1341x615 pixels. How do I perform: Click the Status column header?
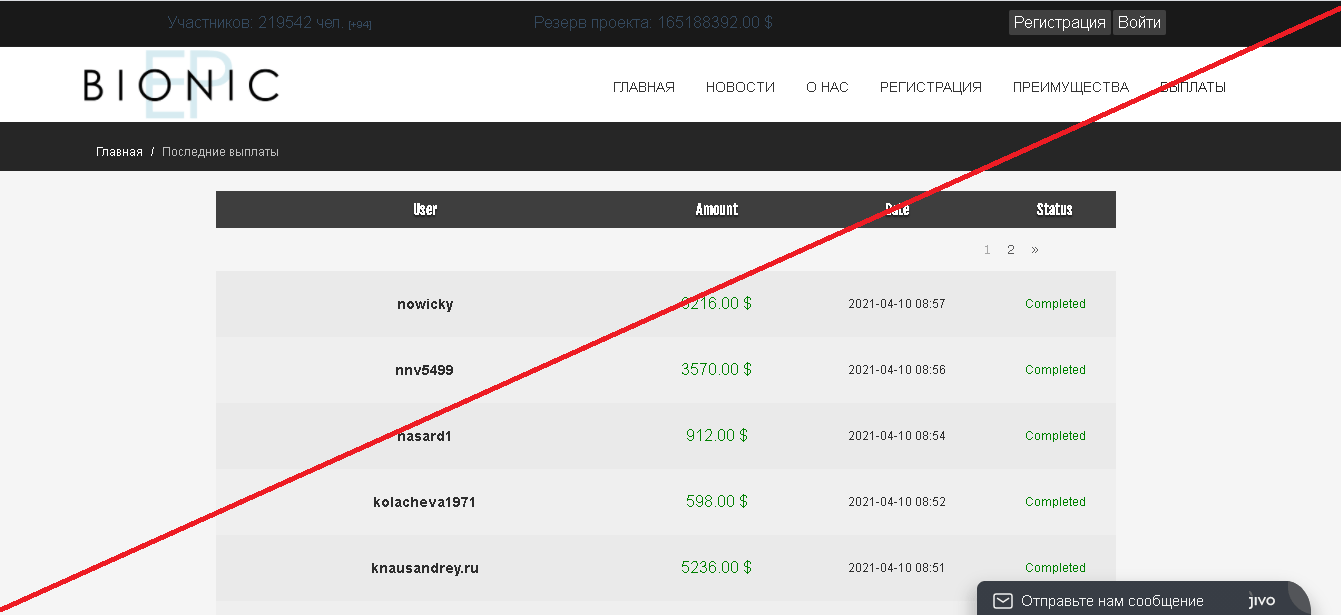(1055, 209)
